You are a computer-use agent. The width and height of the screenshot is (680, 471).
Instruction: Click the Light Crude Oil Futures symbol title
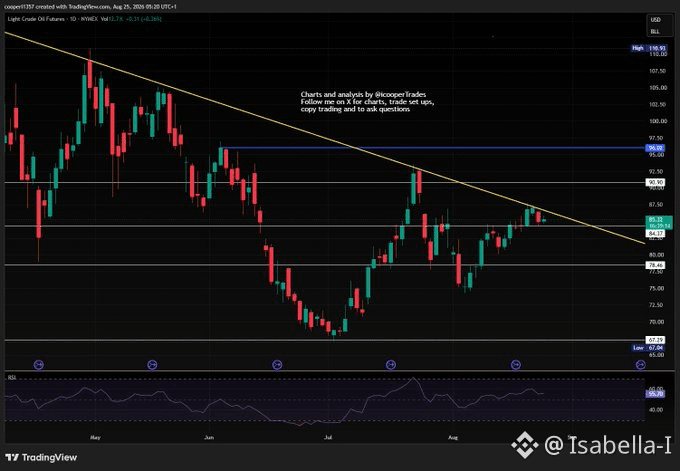(x=36, y=19)
